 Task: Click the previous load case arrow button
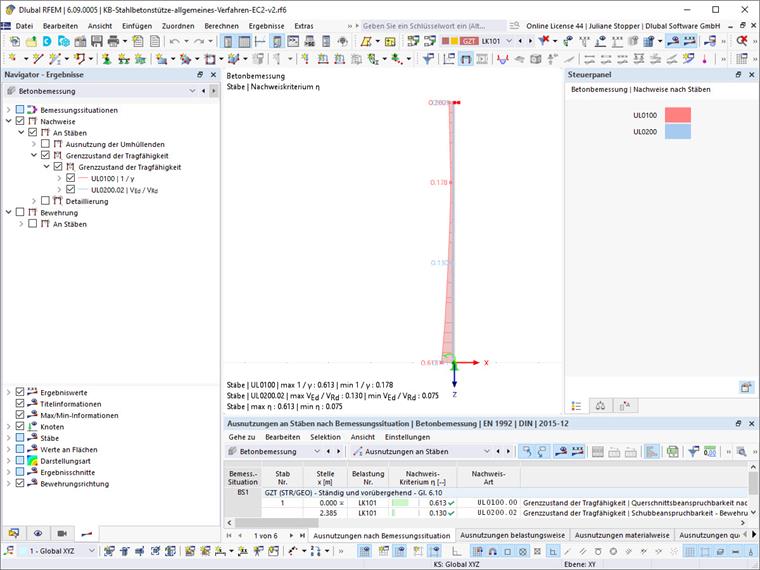click(520, 41)
